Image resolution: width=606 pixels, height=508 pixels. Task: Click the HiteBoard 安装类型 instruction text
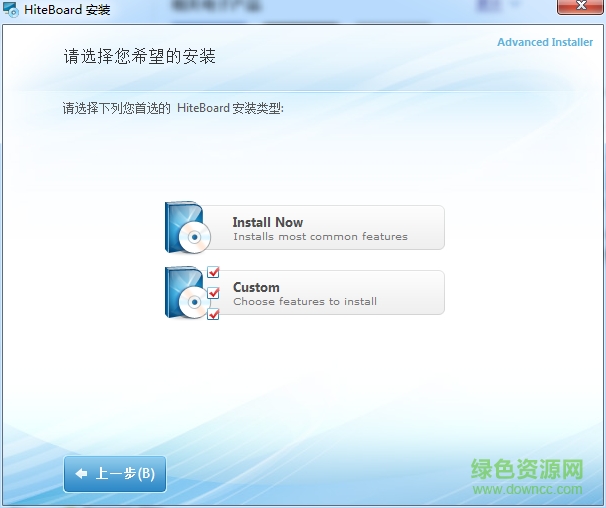click(173, 108)
